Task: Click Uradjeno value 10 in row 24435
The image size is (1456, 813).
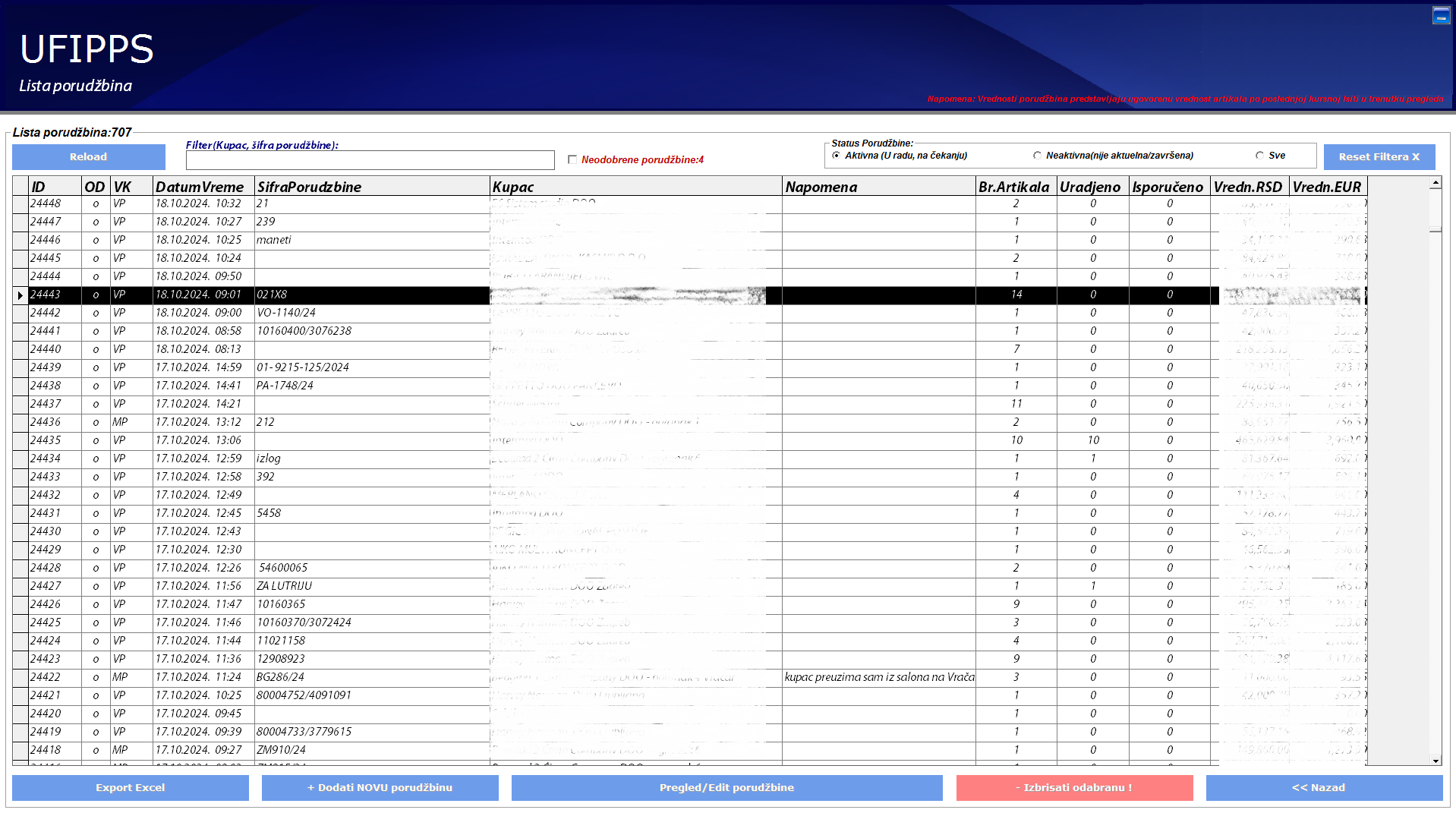Action: tap(1093, 440)
